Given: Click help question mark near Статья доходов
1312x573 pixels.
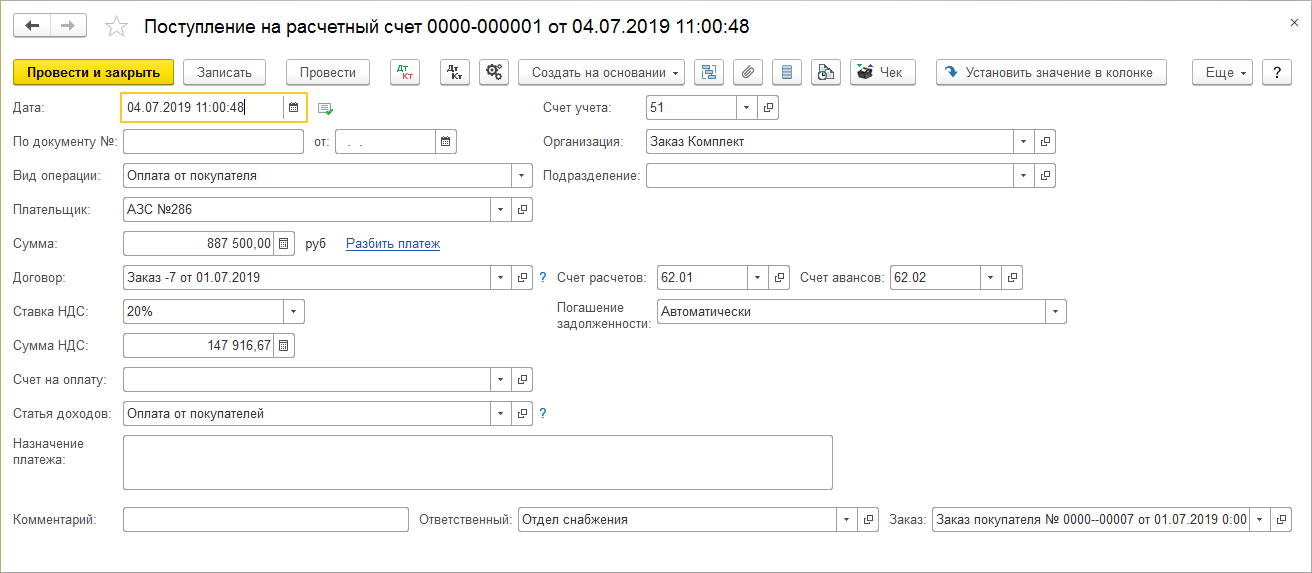Looking at the screenshot, I should [x=543, y=413].
